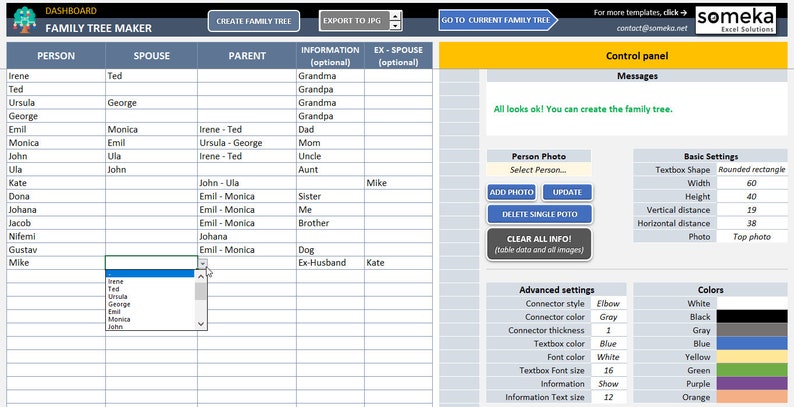794x407 pixels.
Task: Click the Add Photo button
Action: tap(511, 192)
